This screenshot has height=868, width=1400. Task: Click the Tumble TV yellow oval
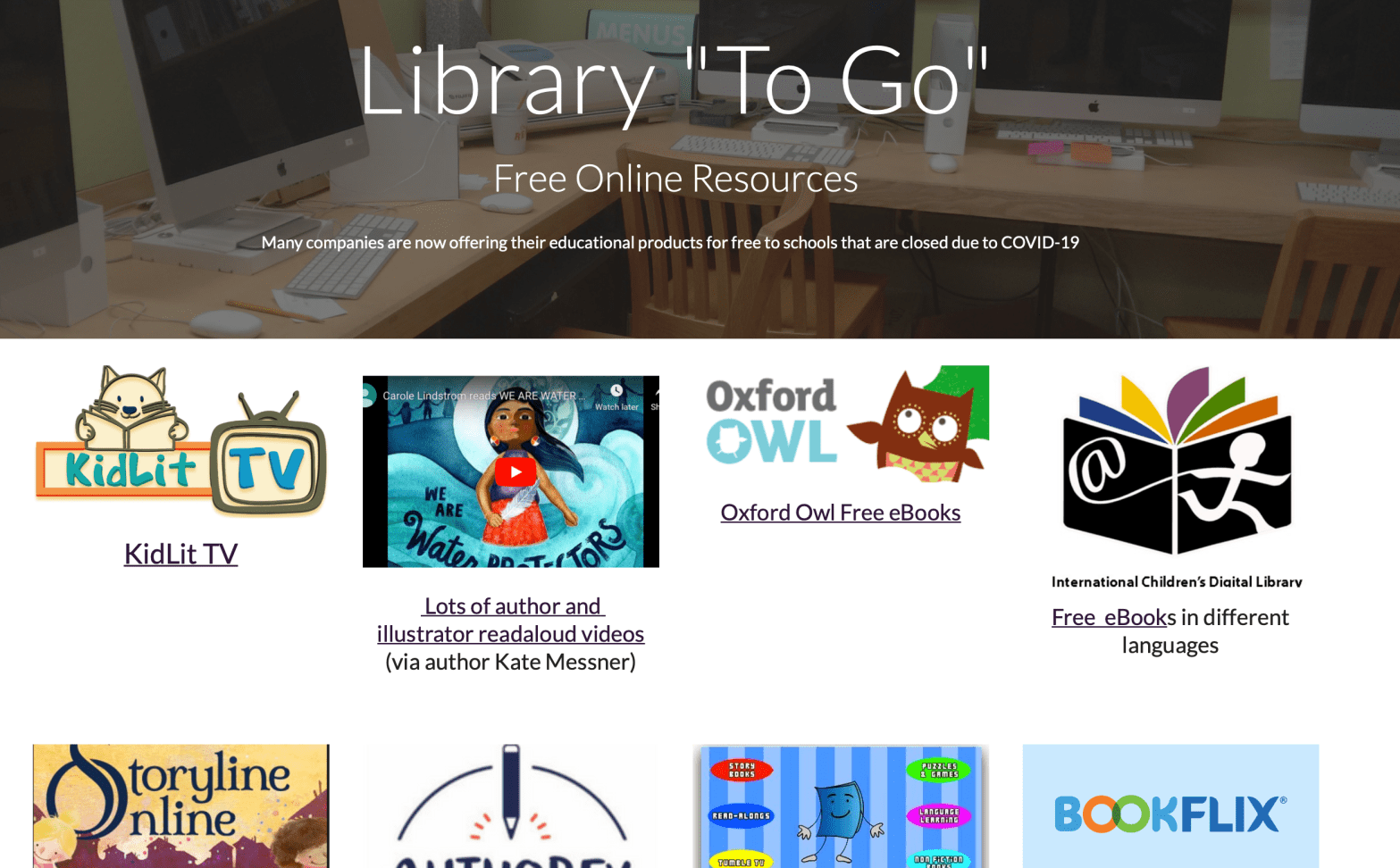(x=742, y=861)
